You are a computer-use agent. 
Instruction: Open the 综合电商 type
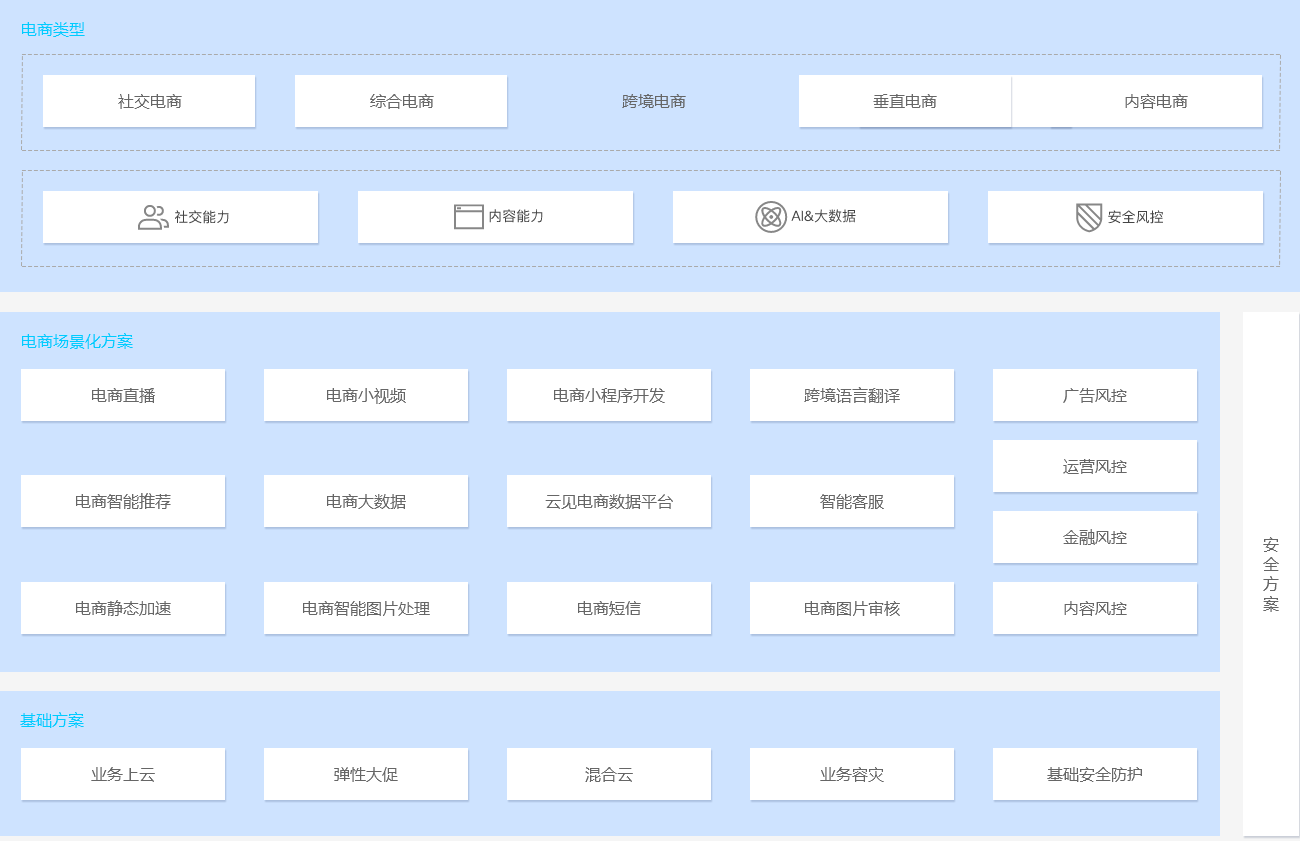click(x=401, y=101)
